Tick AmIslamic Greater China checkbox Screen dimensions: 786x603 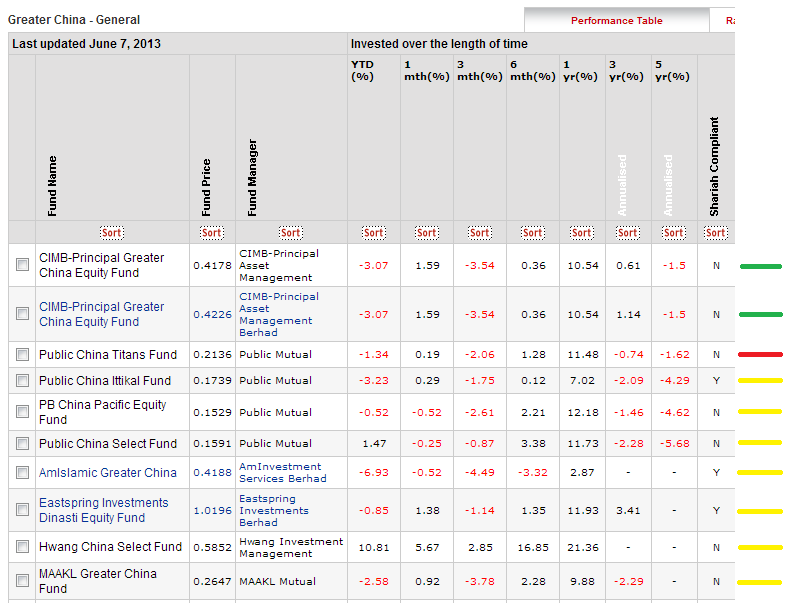point(22,472)
